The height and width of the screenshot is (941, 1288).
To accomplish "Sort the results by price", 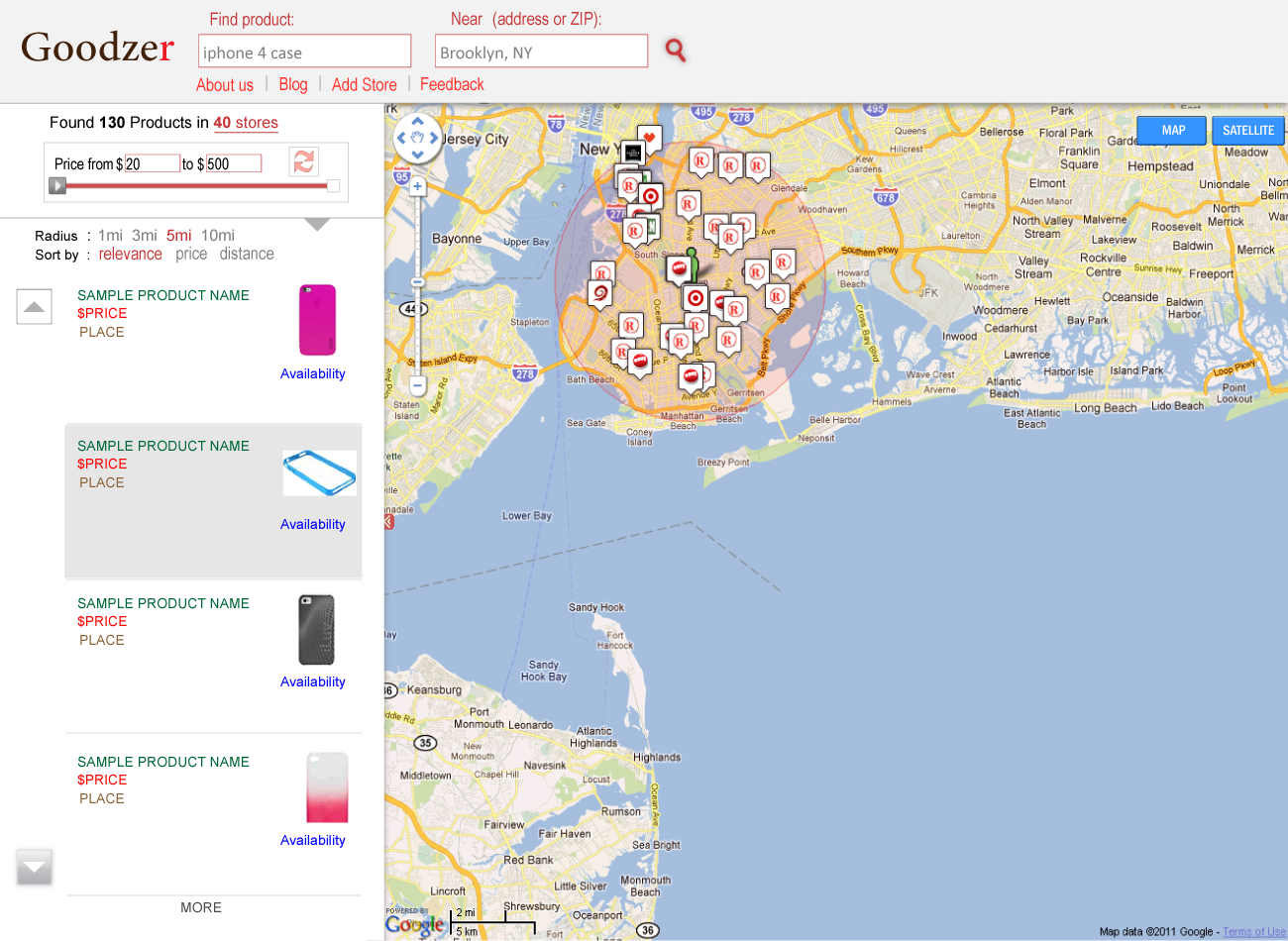I will tap(191, 255).
